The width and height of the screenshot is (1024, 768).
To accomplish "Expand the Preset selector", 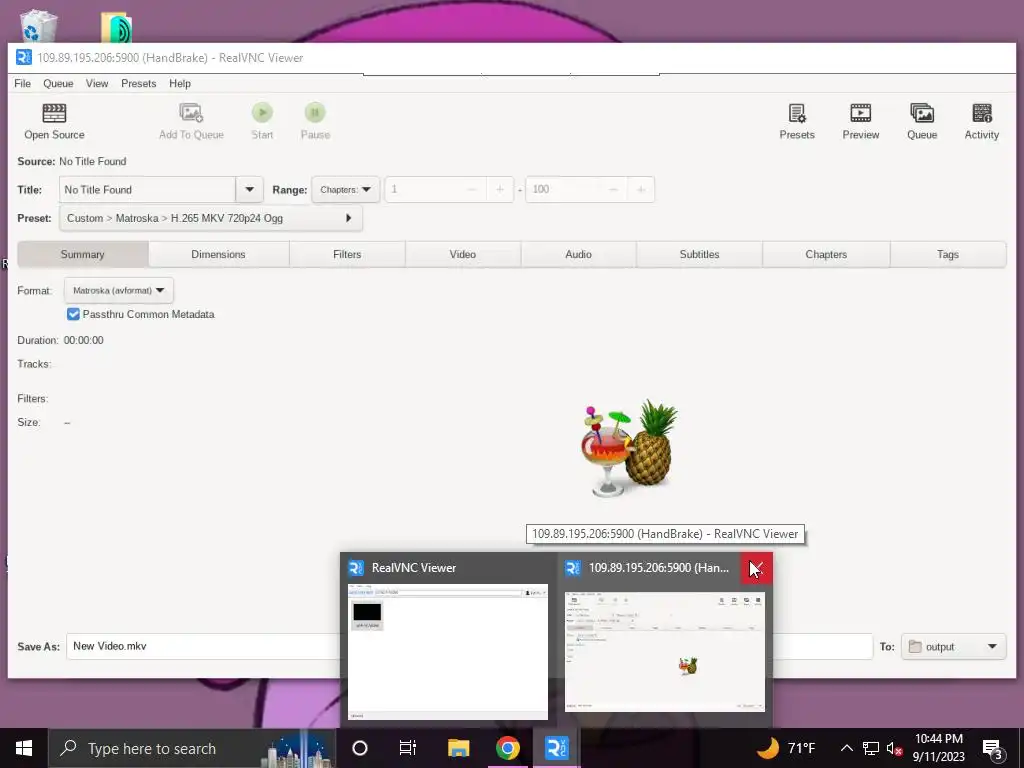I will pos(210,218).
